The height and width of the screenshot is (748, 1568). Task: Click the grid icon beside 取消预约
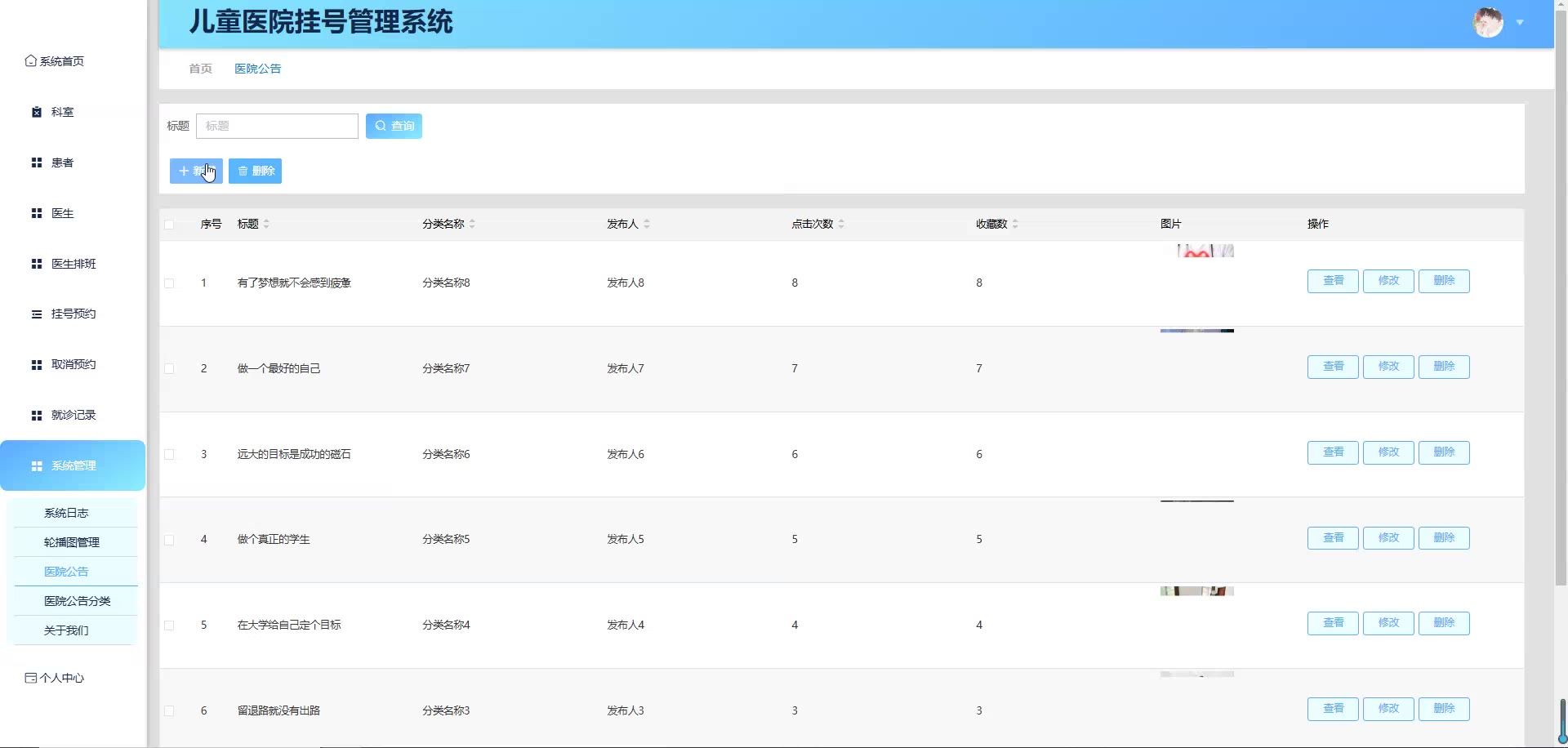pyautogui.click(x=37, y=365)
